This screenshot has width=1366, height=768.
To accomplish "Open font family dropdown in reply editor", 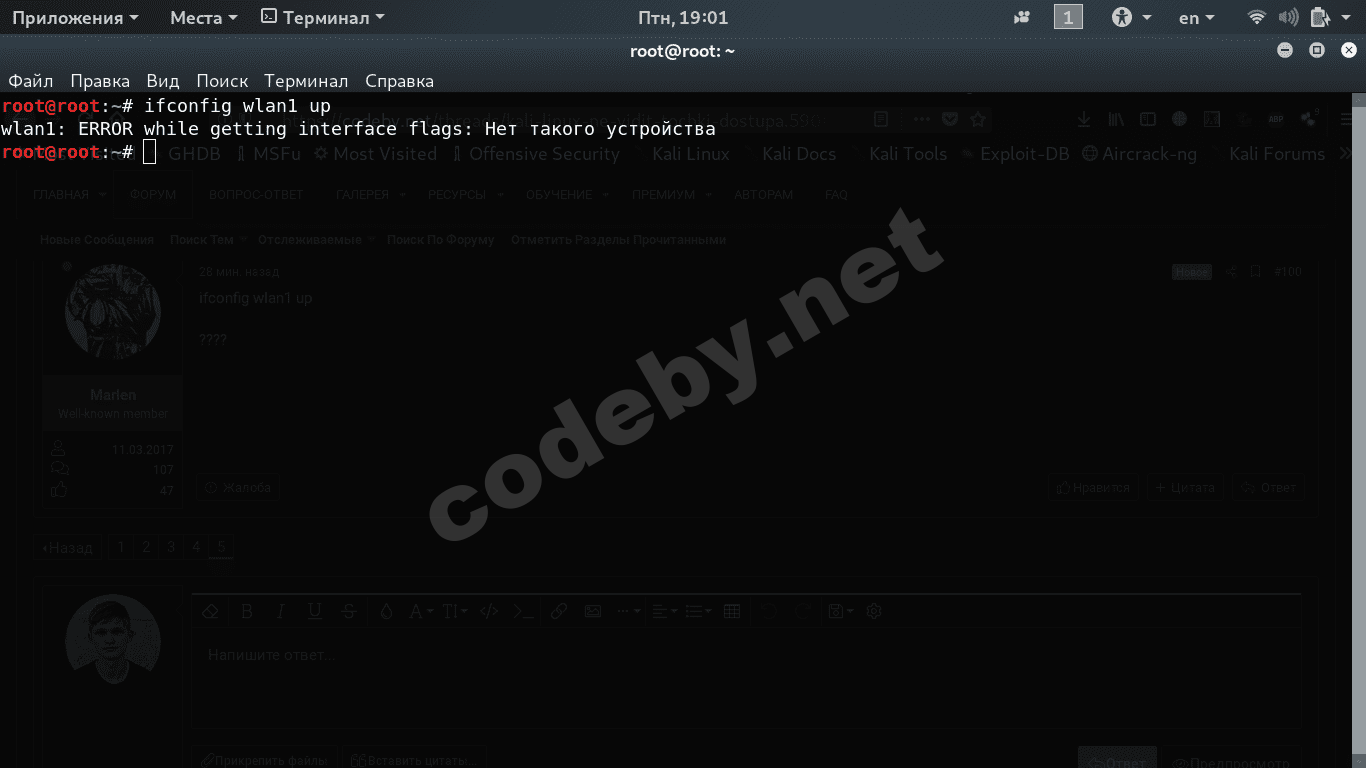I will pos(421,611).
